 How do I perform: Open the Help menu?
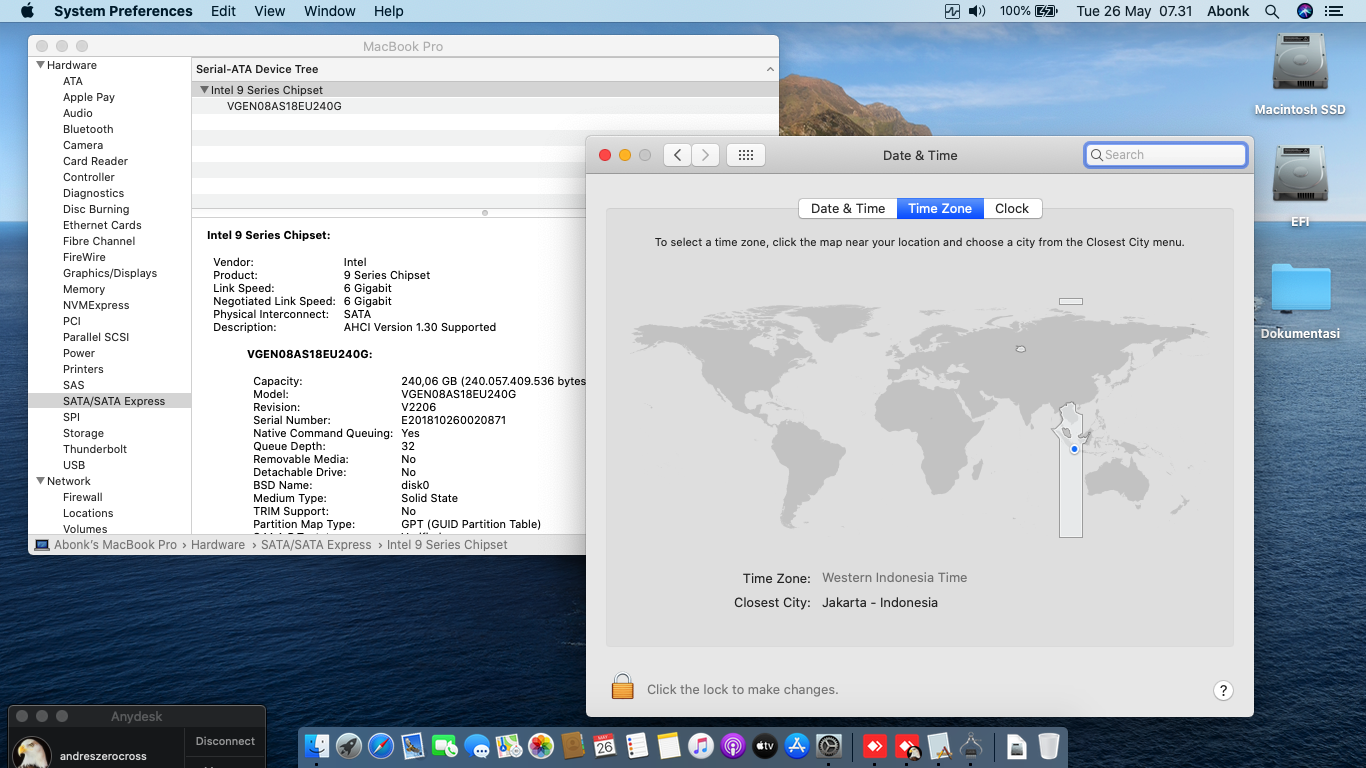(x=389, y=11)
